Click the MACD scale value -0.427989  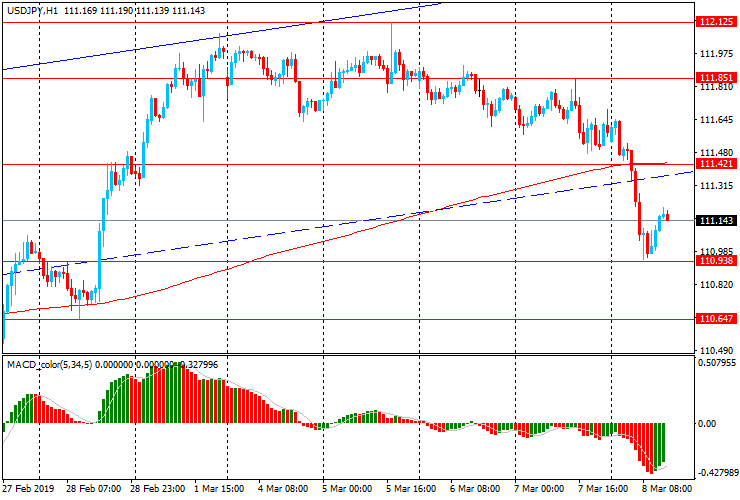[717, 473]
